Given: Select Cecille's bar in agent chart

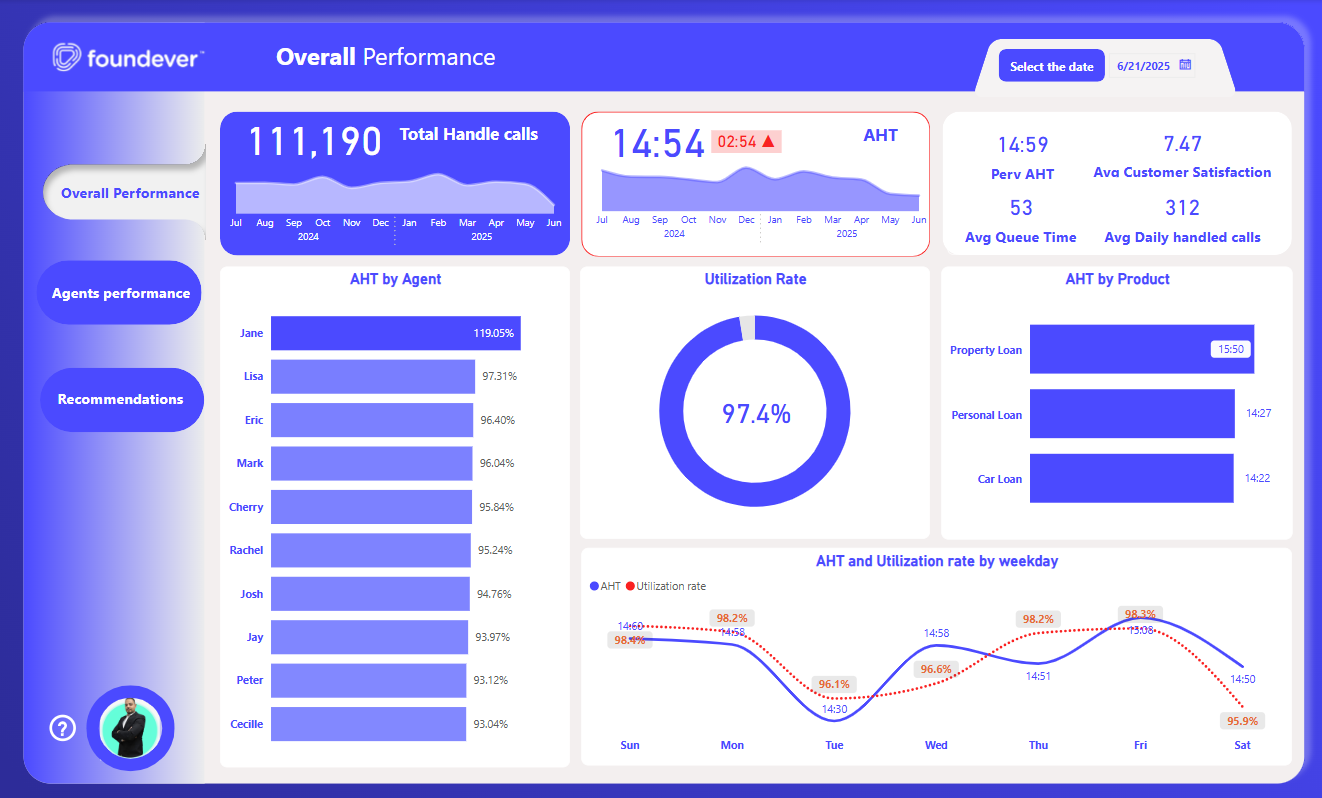Looking at the screenshot, I should click(x=368, y=724).
